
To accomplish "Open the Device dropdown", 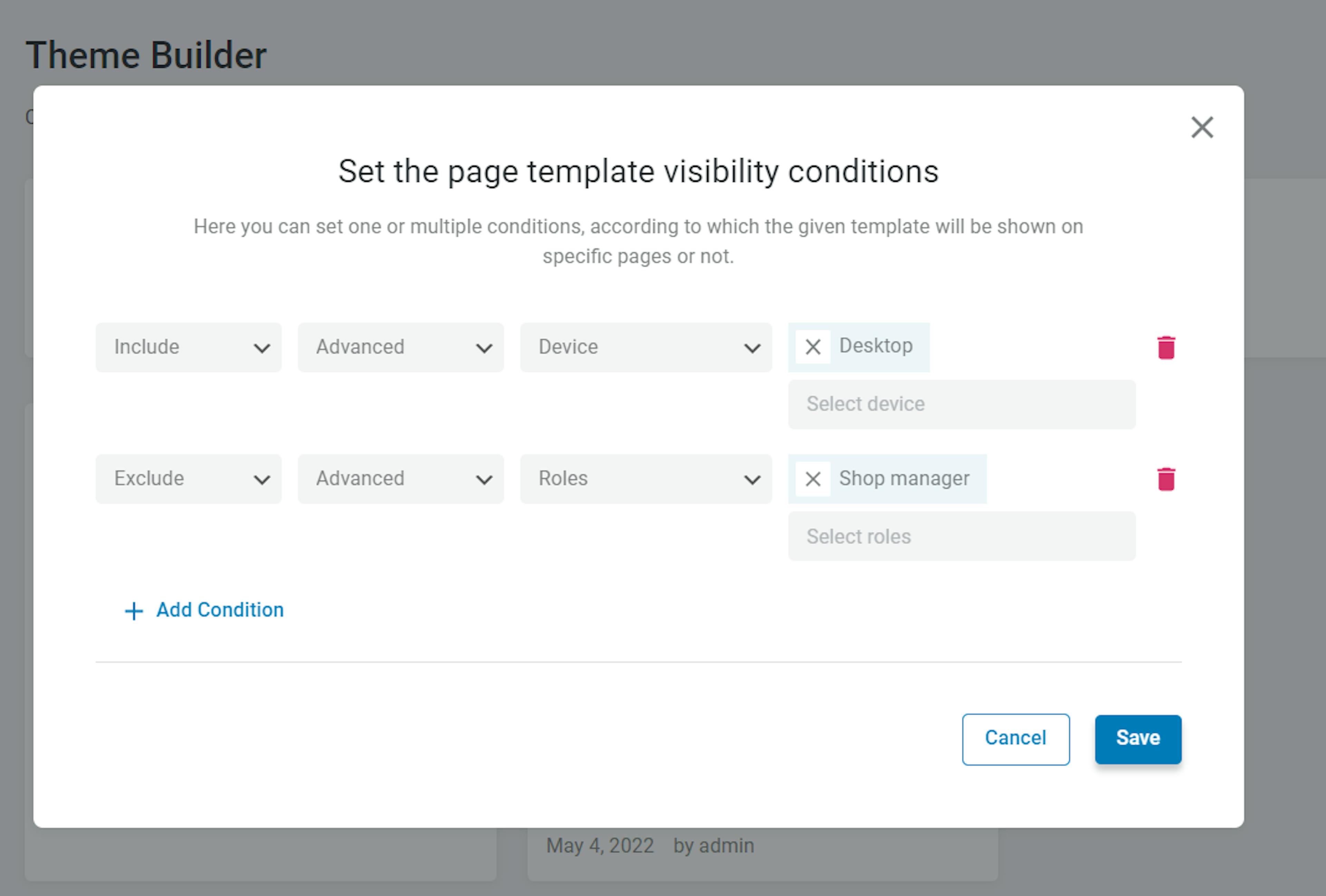I will click(x=646, y=347).
